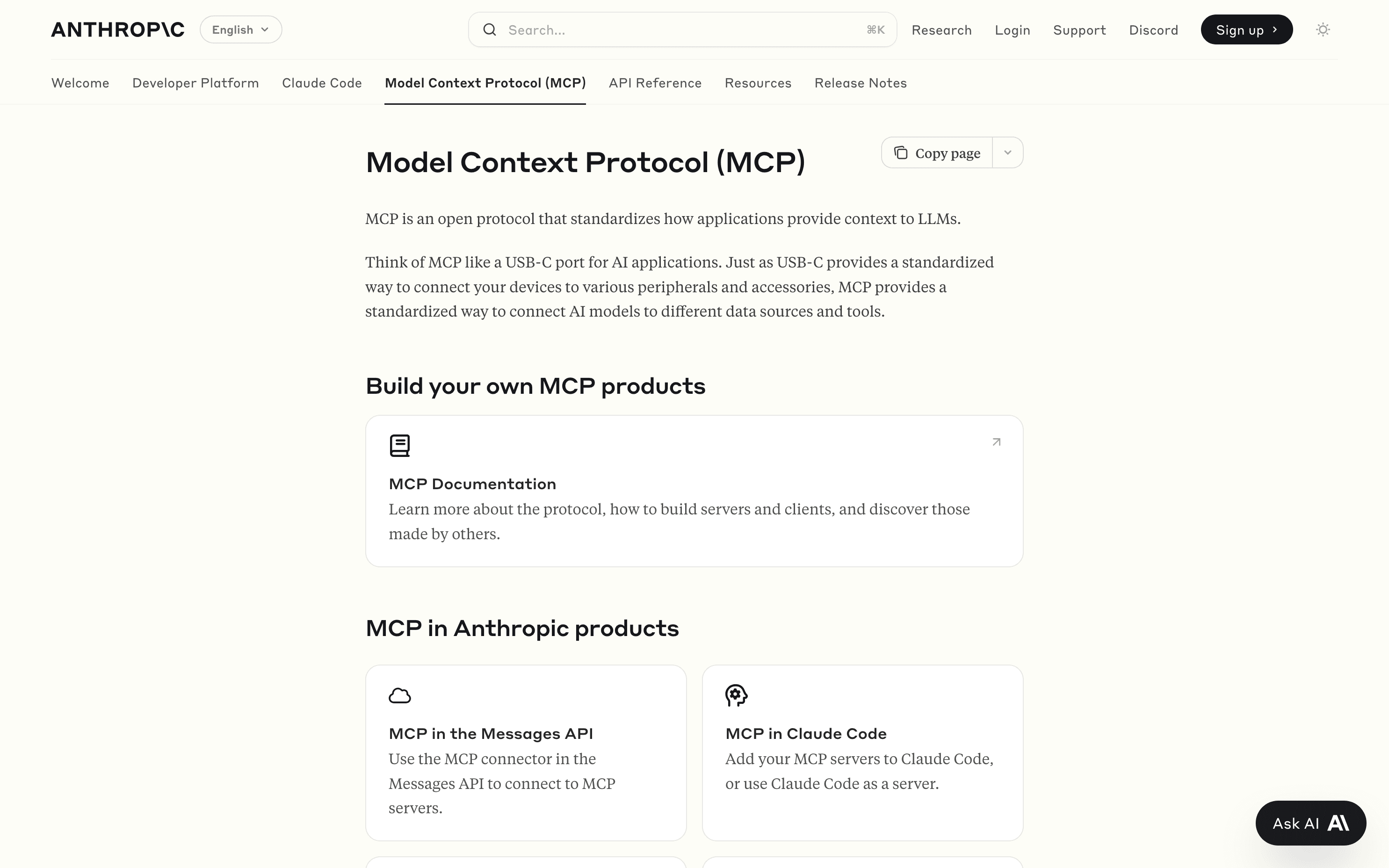Viewport: 1389px width, 868px height.
Task: Click the Anthropic logo in the header
Action: pos(117,29)
